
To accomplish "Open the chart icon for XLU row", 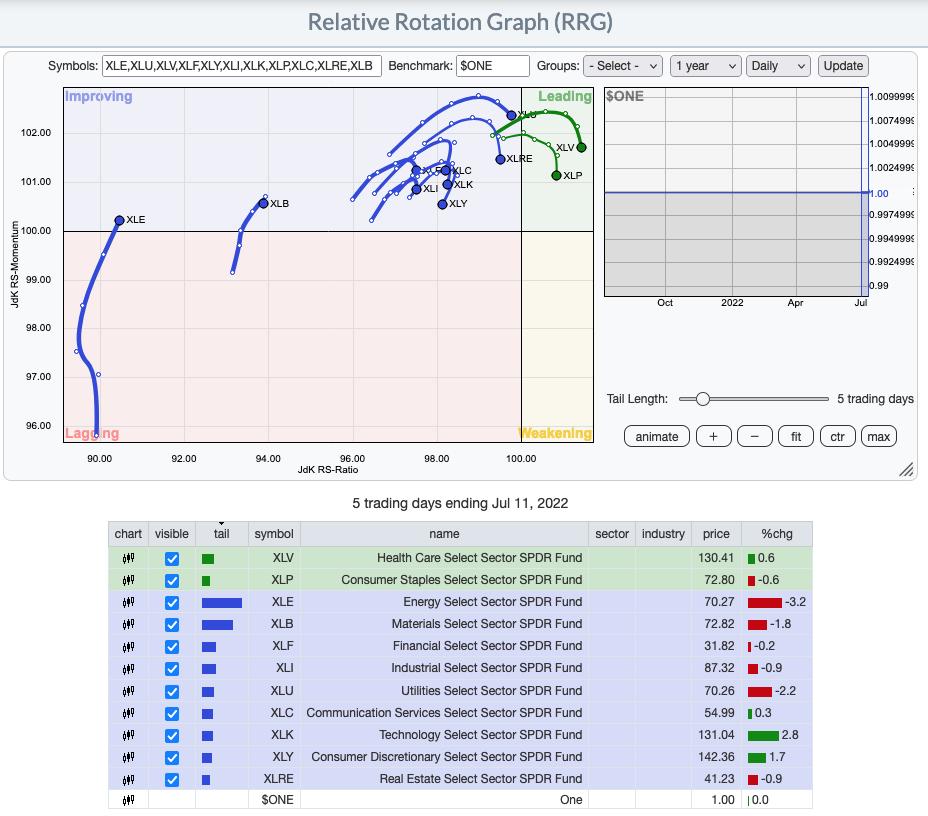I will pos(128,691).
